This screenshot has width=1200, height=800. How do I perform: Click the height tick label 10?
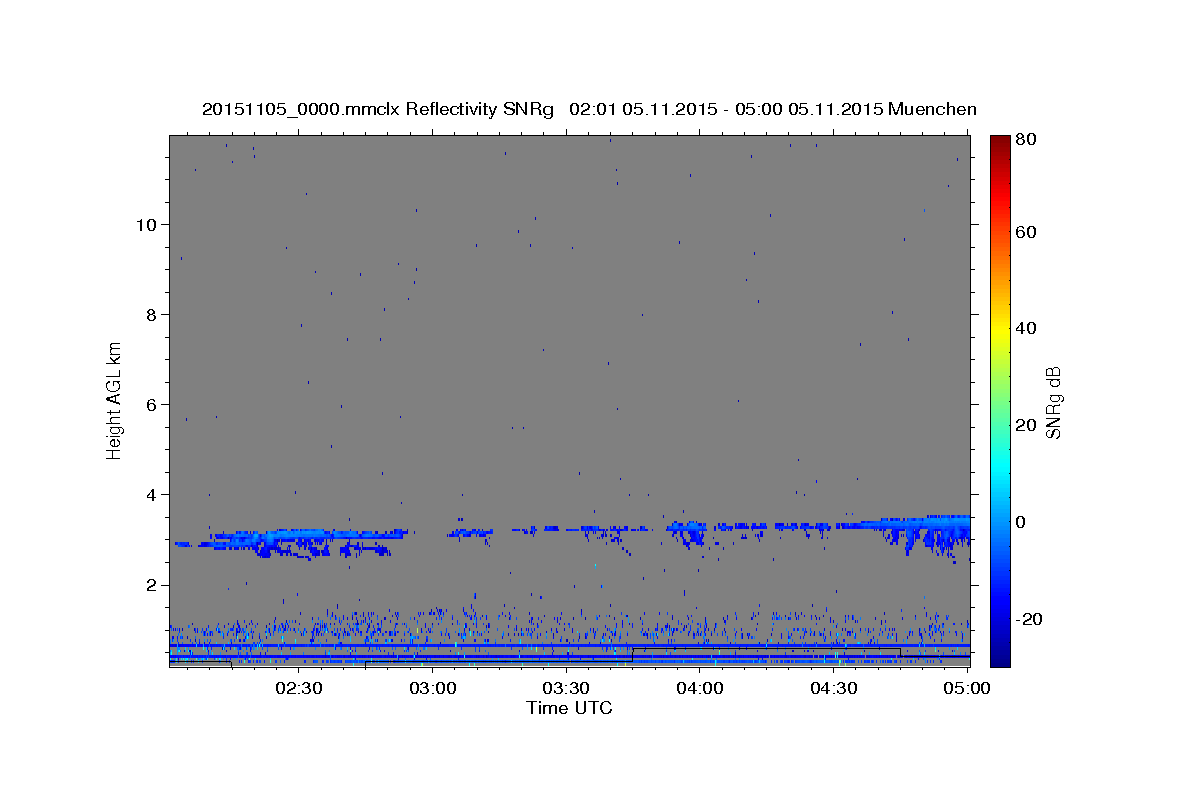point(146,224)
